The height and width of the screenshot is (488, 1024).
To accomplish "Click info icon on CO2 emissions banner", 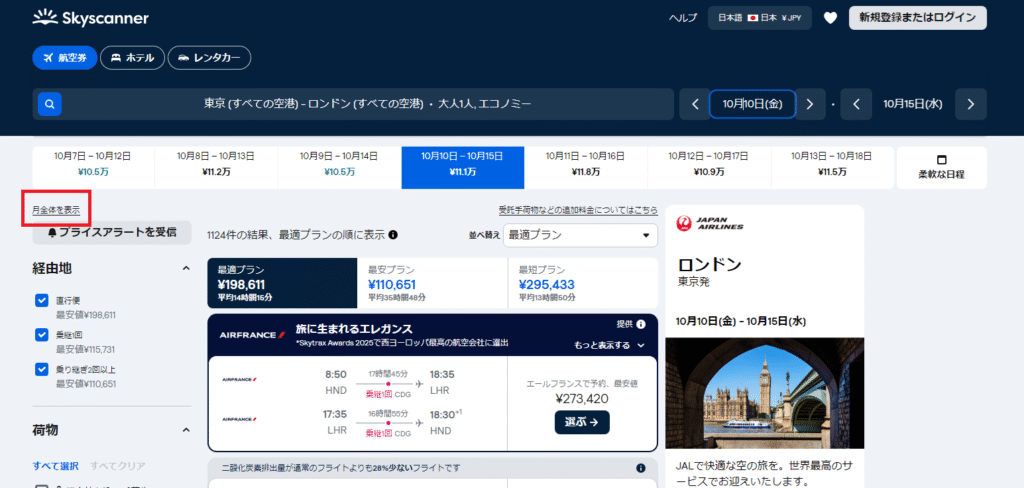I will tap(641, 468).
